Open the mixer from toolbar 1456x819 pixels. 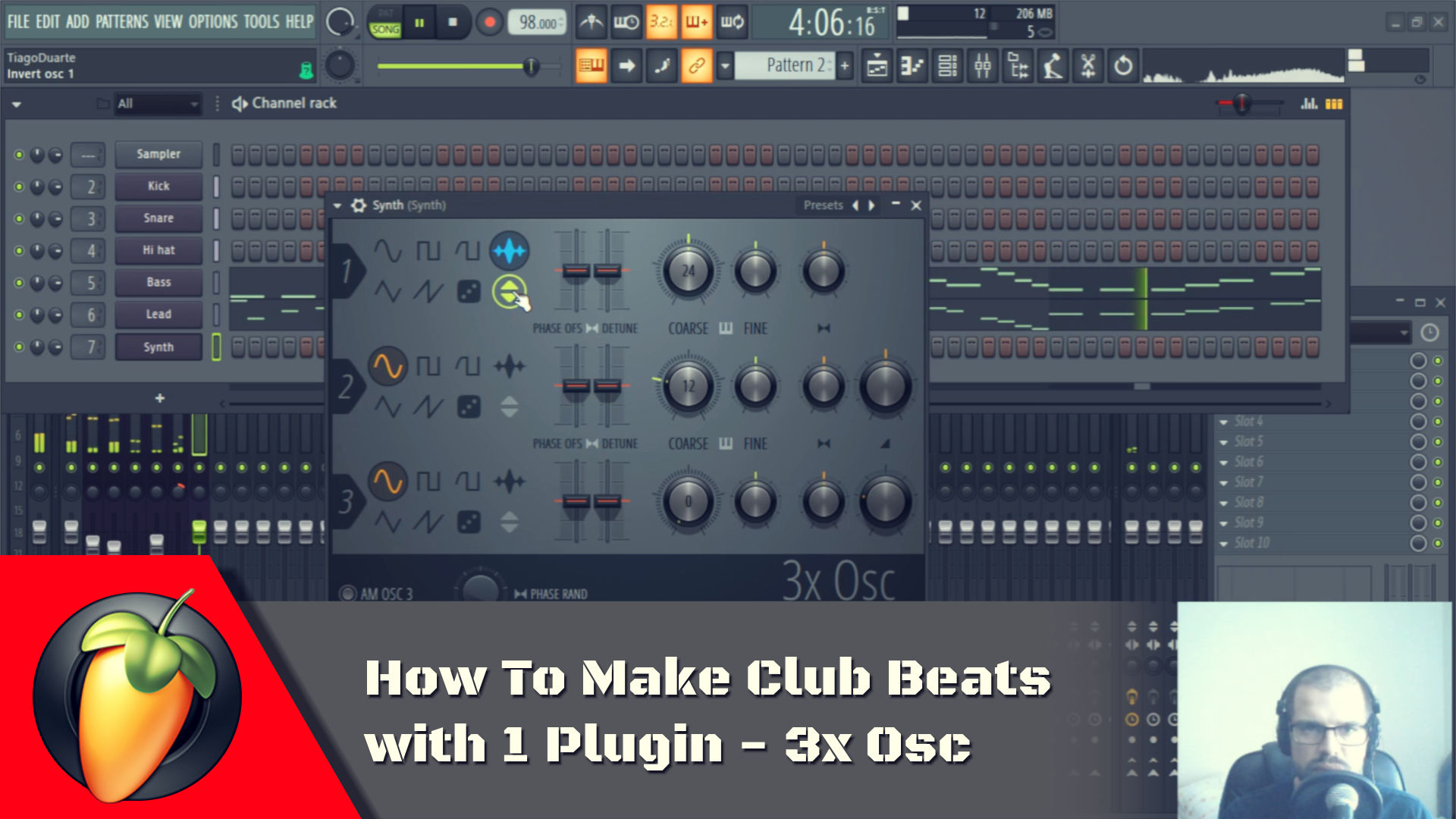click(982, 66)
